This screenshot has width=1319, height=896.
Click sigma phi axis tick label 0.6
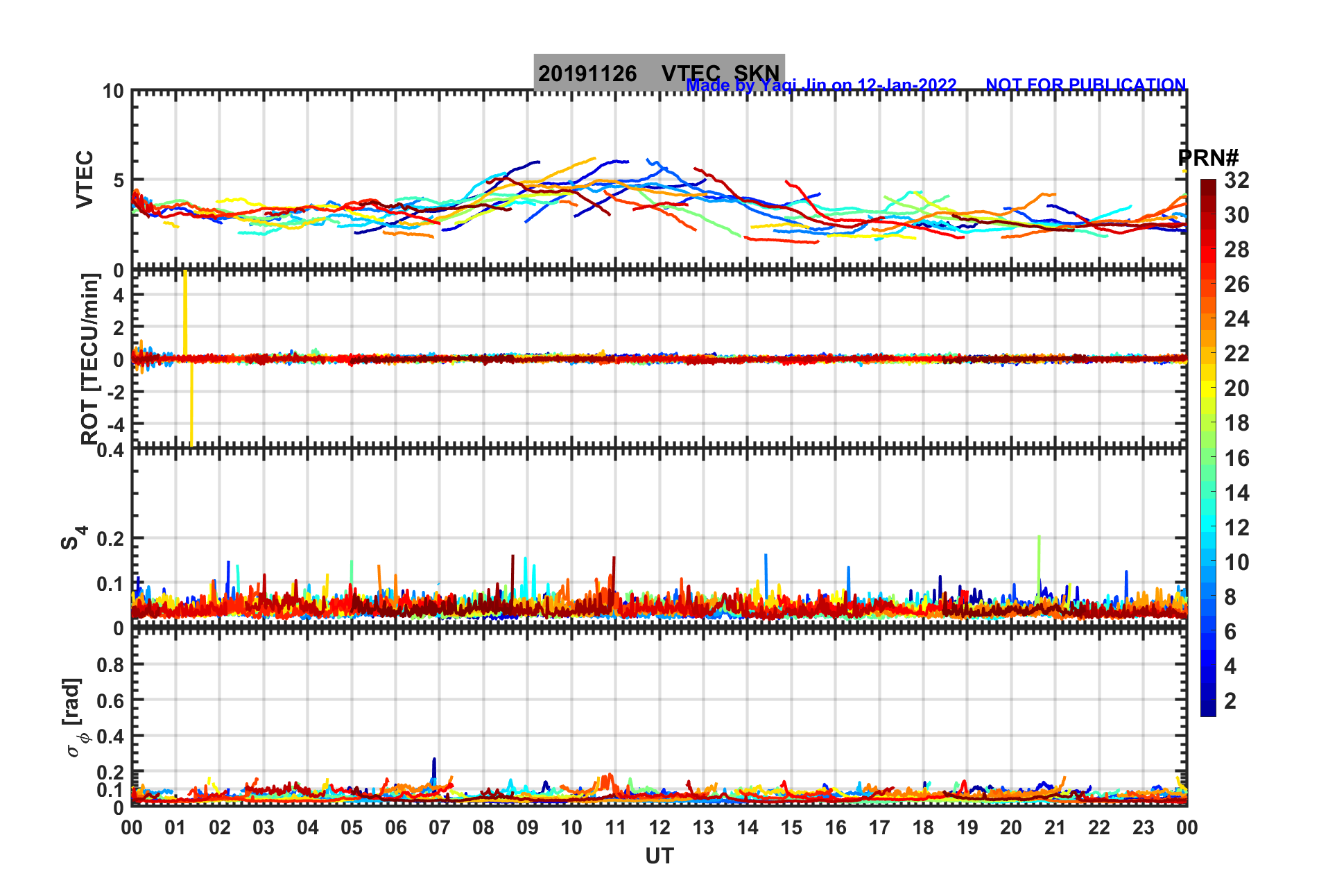click(x=111, y=700)
